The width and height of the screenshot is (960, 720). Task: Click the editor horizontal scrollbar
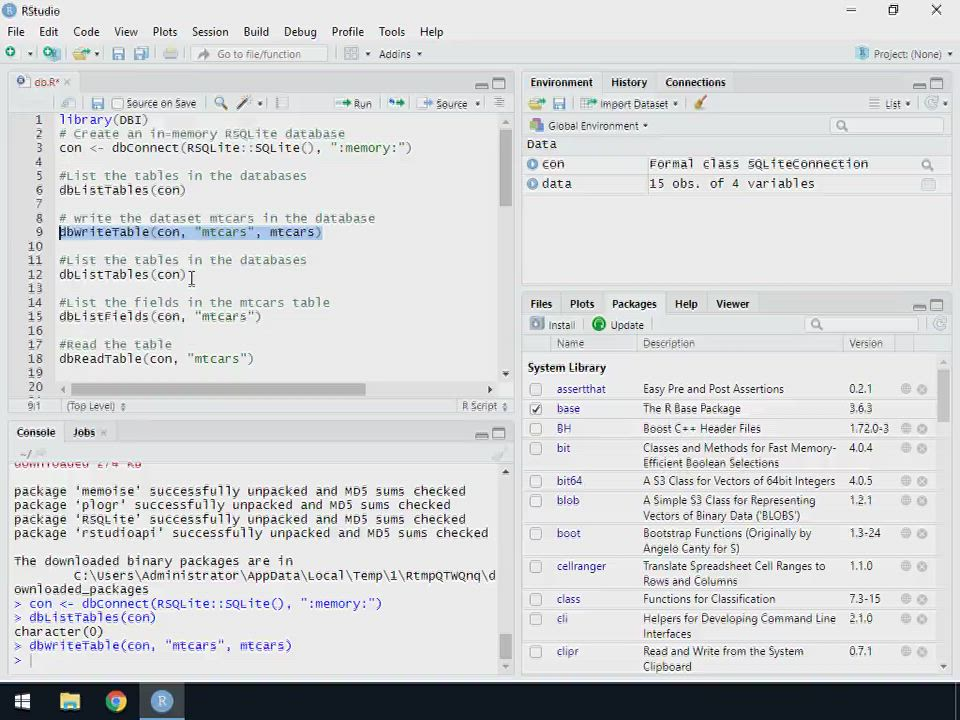click(218, 389)
